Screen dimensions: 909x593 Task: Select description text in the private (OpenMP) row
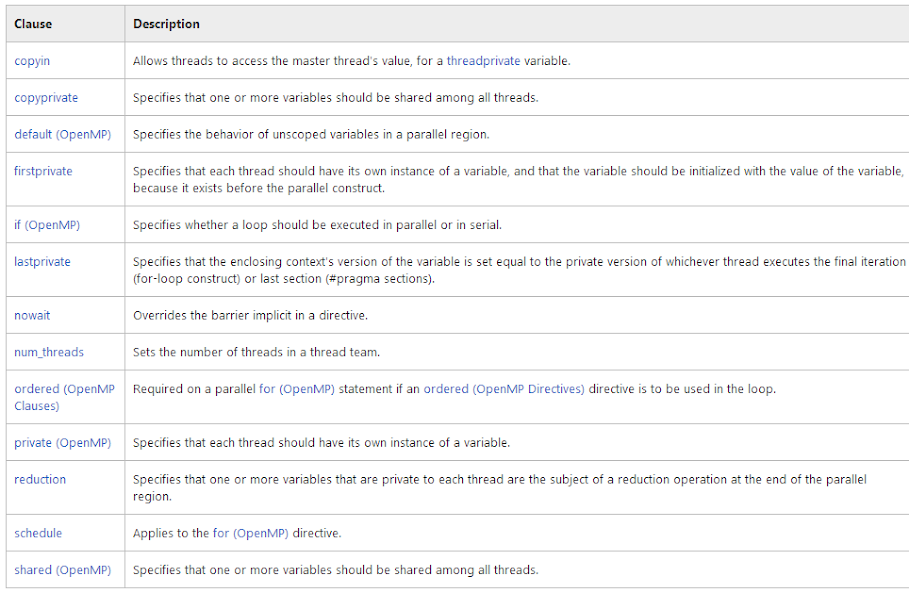click(x=321, y=442)
